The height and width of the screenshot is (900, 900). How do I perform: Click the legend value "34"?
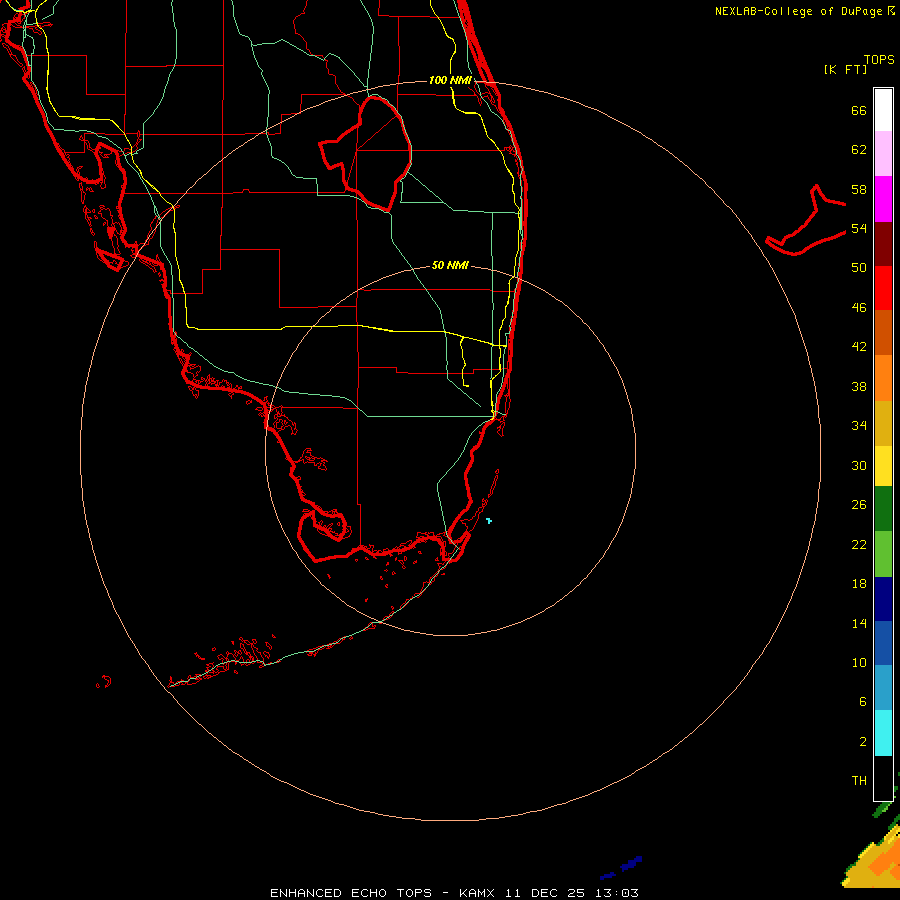[x=859, y=425]
